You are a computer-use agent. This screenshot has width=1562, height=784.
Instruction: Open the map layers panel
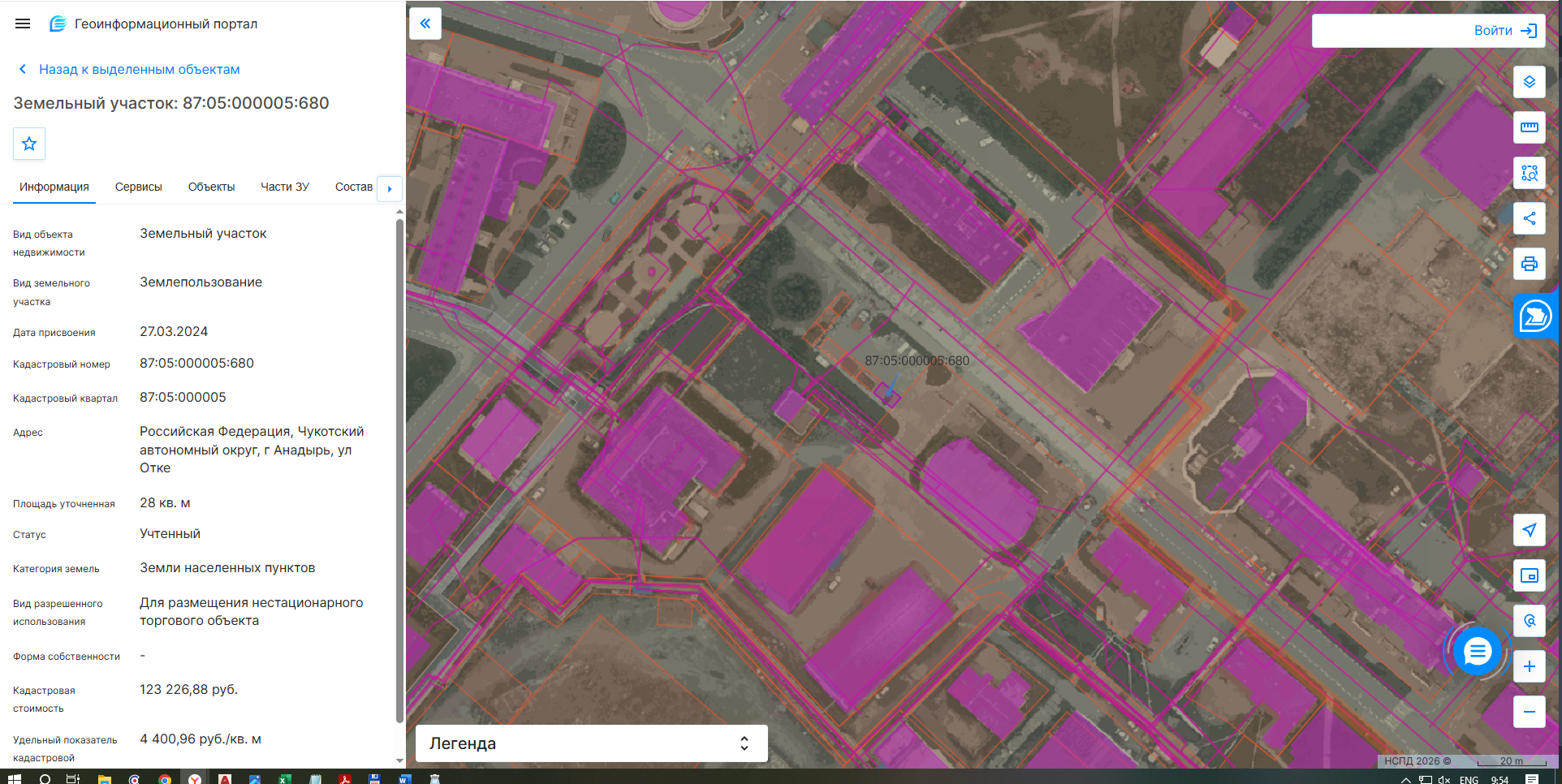point(1530,82)
